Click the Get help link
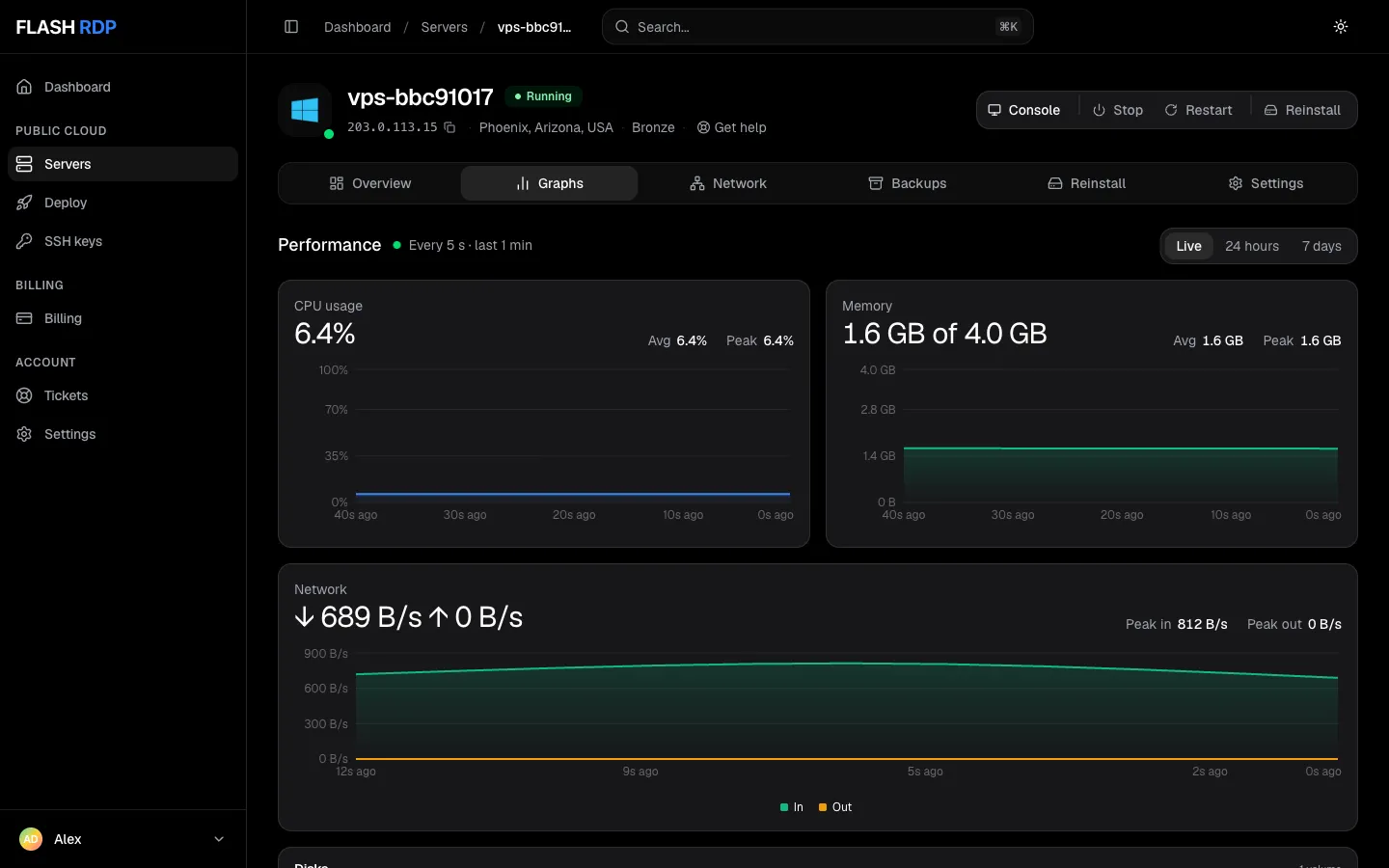The width and height of the screenshot is (1389, 868). pyautogui.click(x=732, y=127)
